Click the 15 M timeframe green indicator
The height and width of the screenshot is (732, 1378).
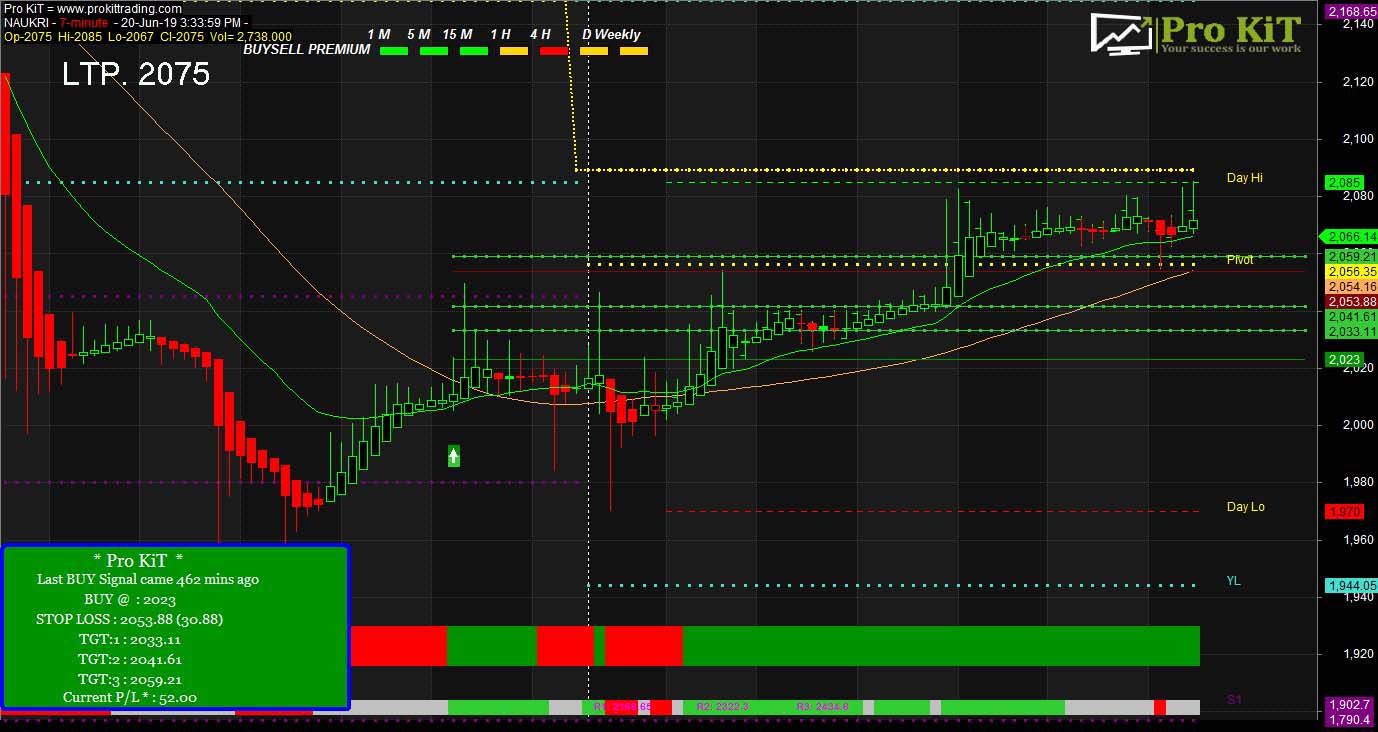tap(473, 50)
